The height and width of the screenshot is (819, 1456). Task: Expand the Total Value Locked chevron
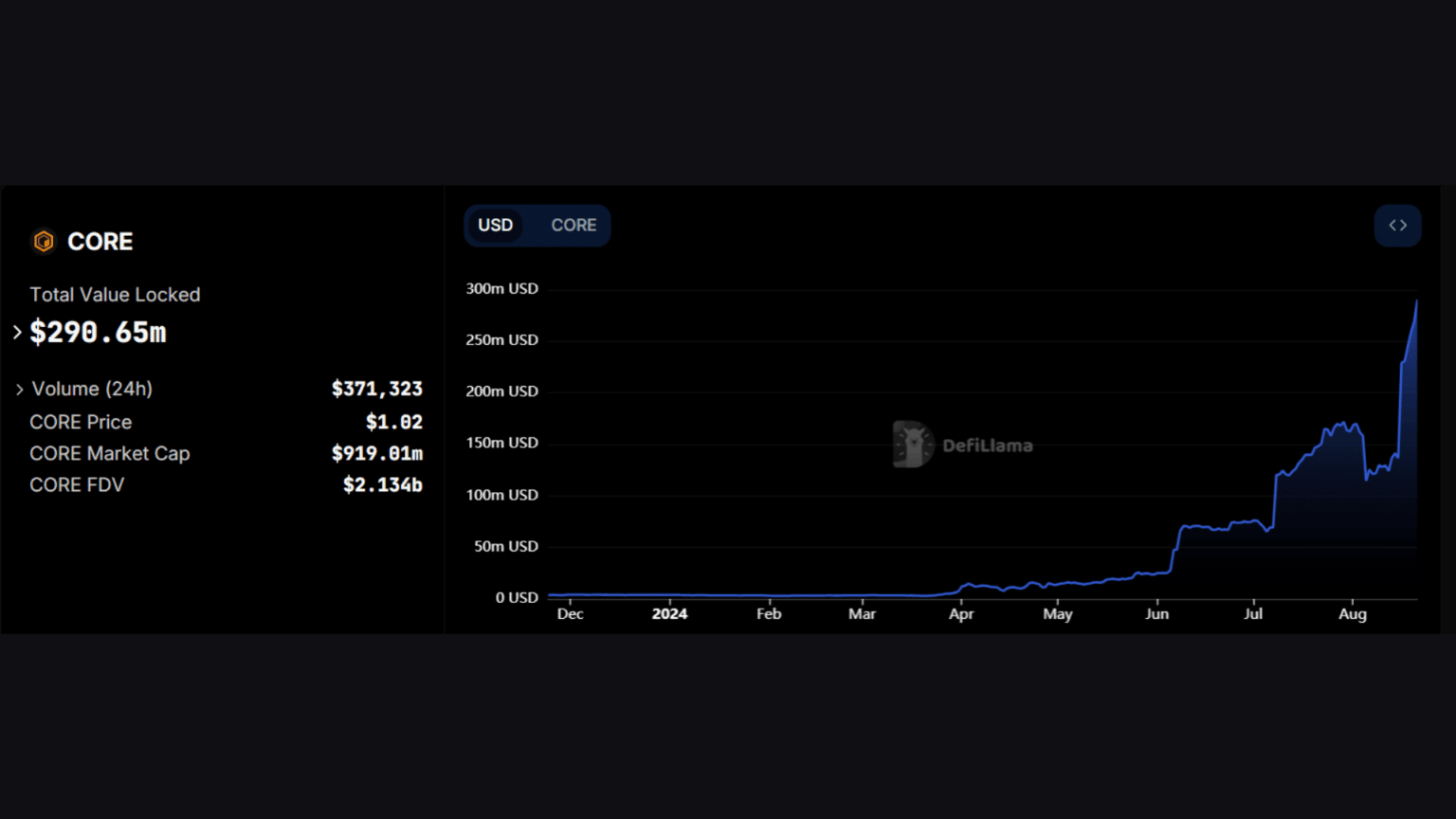(17, 333)
